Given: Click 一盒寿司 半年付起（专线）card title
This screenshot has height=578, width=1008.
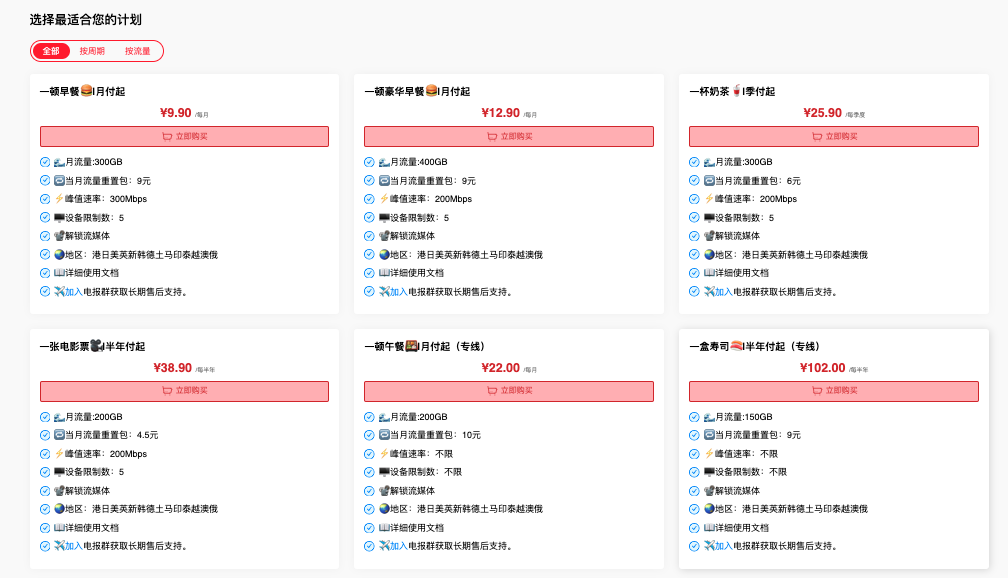Looking at the screenshot, I should [x=754, y=347].
